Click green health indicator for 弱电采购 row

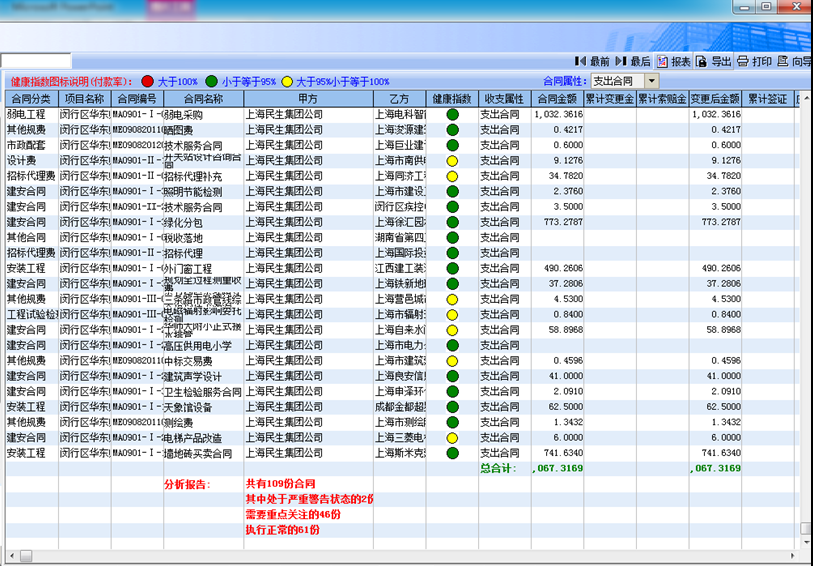pyautogui.click(x=452, y=115)
